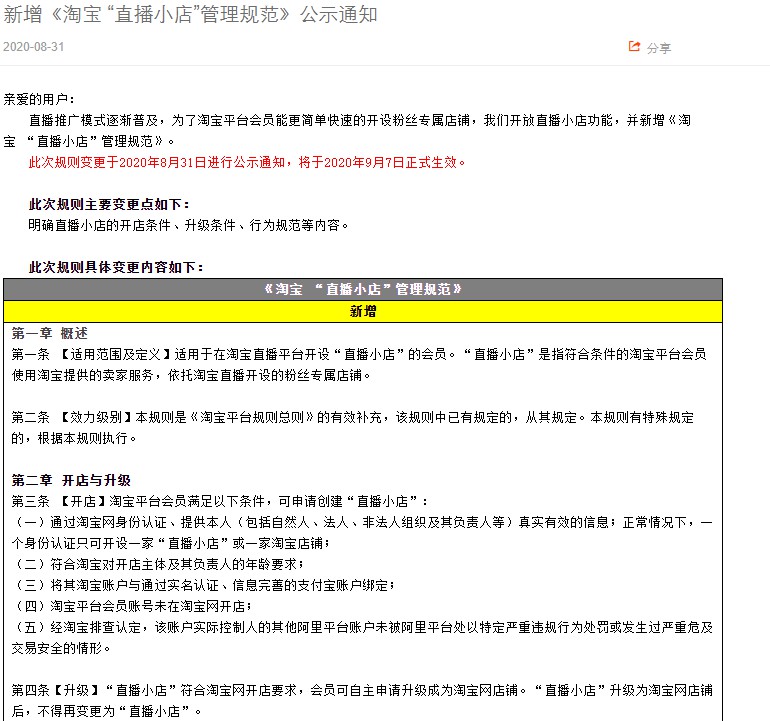Click chapter heading 第二章 开店与升级
This screenshot has width=770, height=721.
point(71,480)
